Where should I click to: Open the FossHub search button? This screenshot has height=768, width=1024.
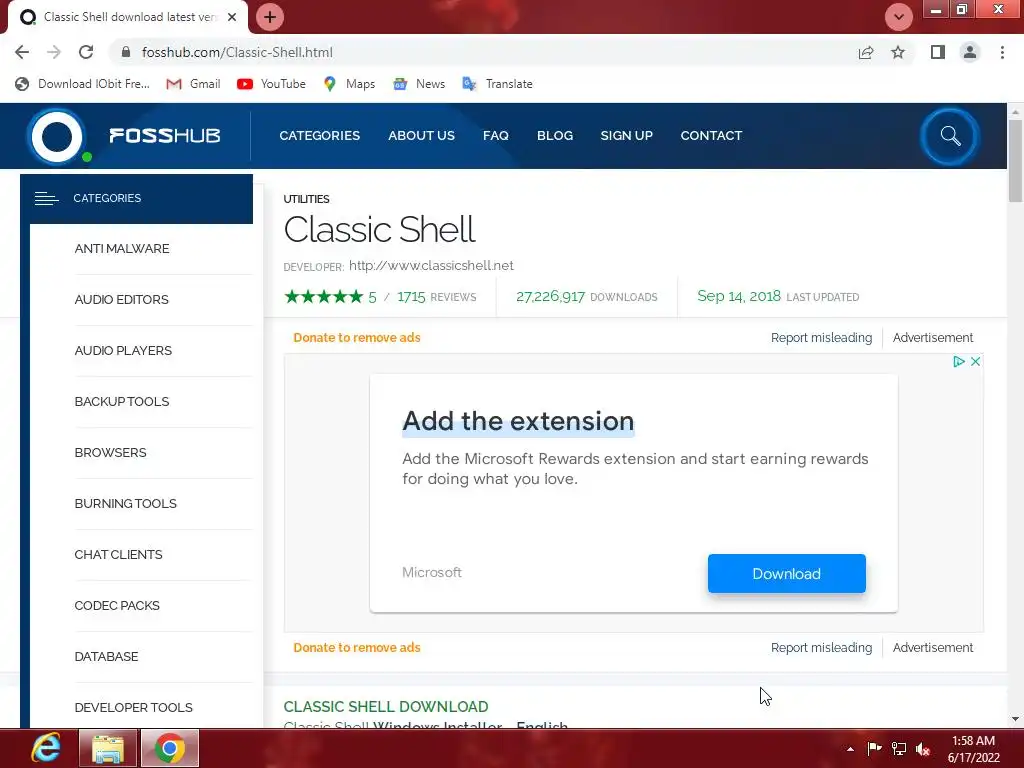click(950, 136)
